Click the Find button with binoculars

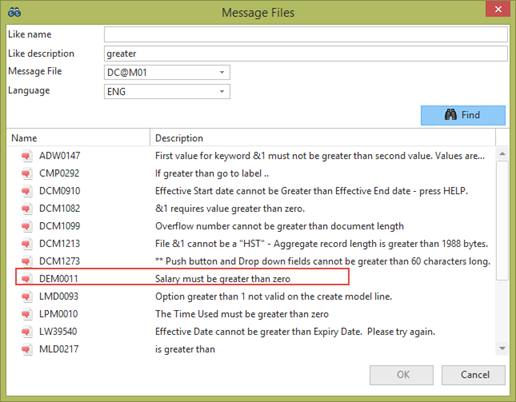click(x=463, y=115)
